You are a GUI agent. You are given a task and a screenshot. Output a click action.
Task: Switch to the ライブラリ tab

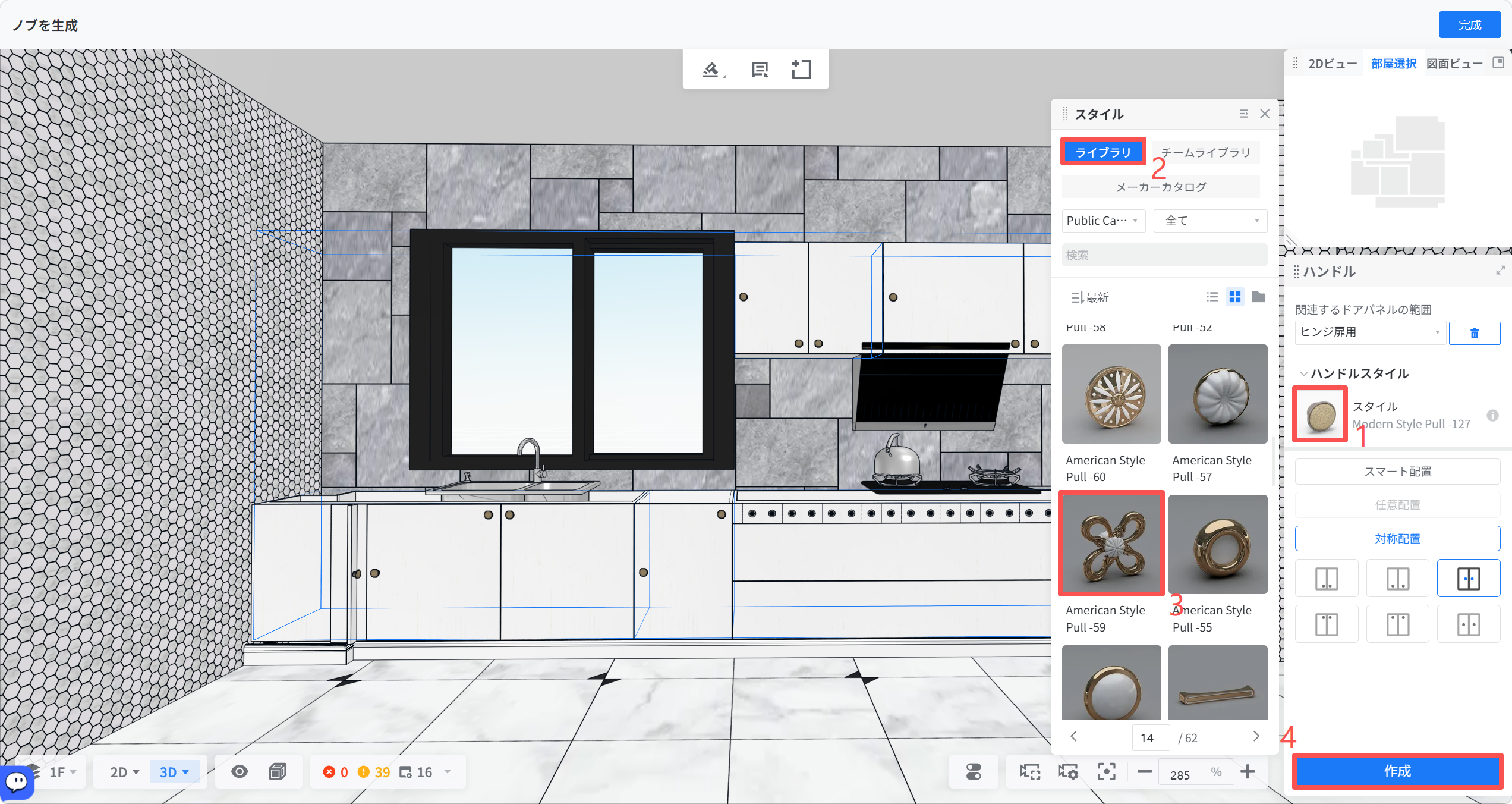tap(1103, 152)
